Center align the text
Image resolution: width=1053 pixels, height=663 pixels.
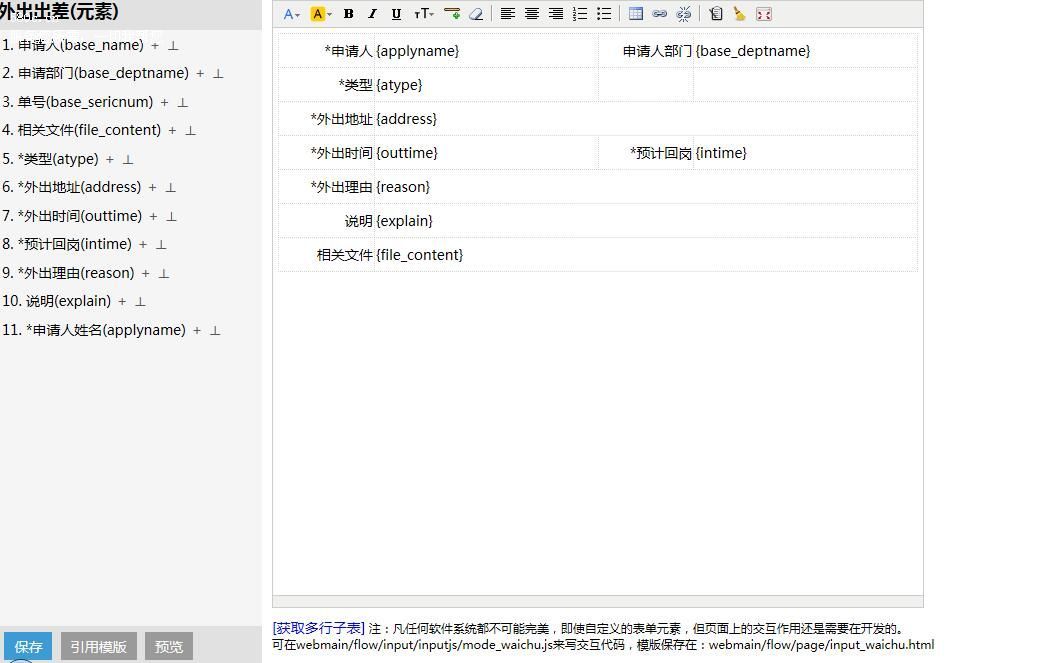(x=532, y=14)
